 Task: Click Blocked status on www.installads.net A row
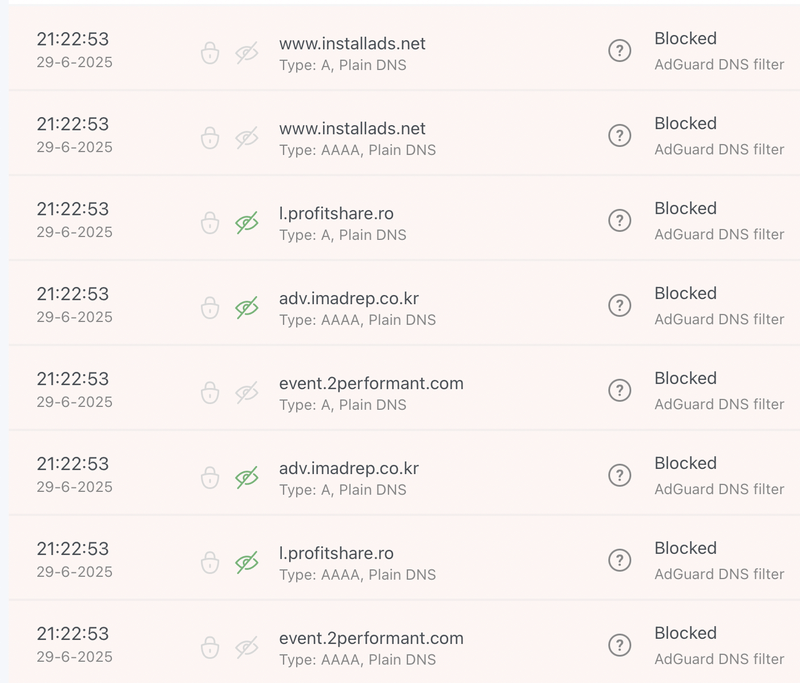point(685,39)
